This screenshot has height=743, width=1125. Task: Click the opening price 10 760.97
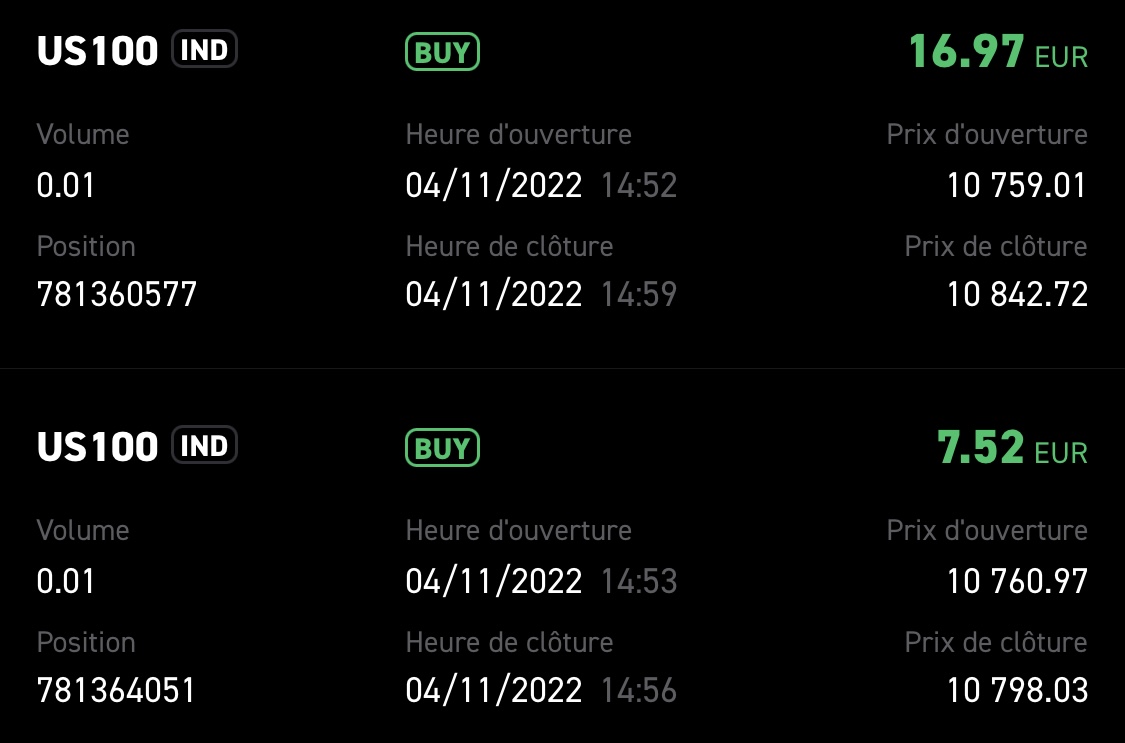tap(1016, 581)
